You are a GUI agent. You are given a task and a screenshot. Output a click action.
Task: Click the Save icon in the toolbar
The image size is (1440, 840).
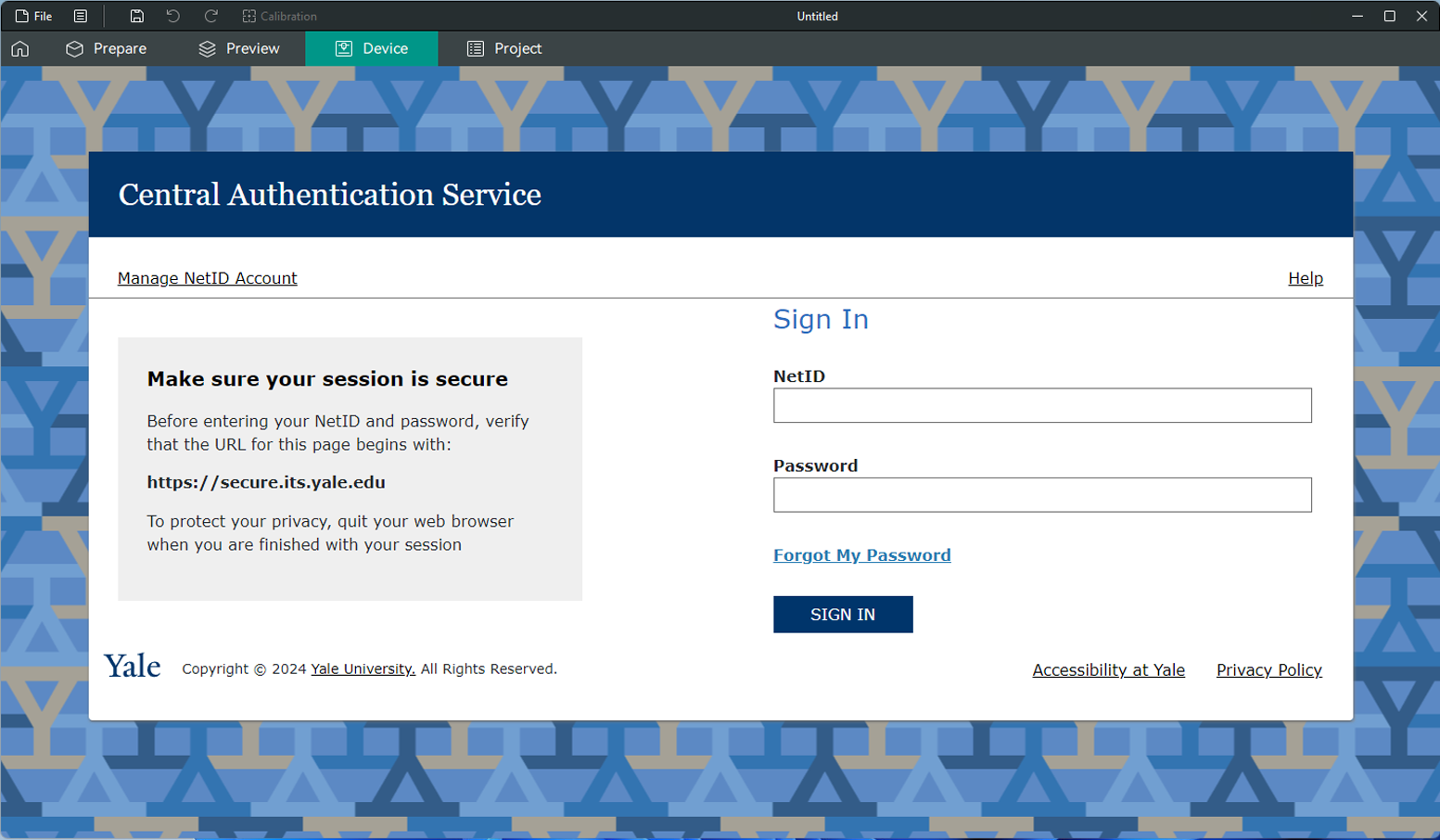[136, 16]
